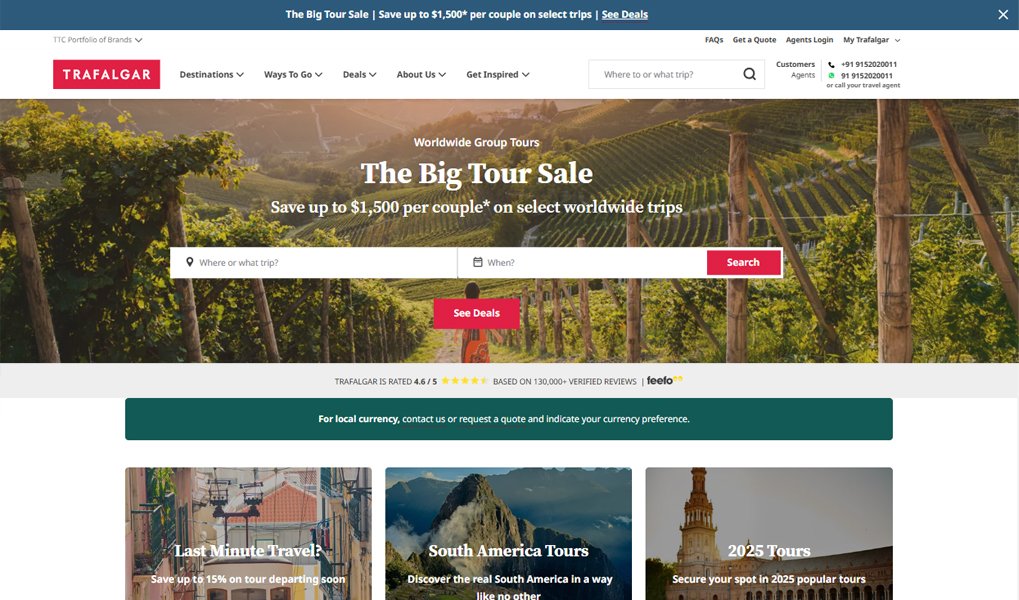1019x600 pixels.
Task: Open the Get a Quote link
Action: point(754,40)
